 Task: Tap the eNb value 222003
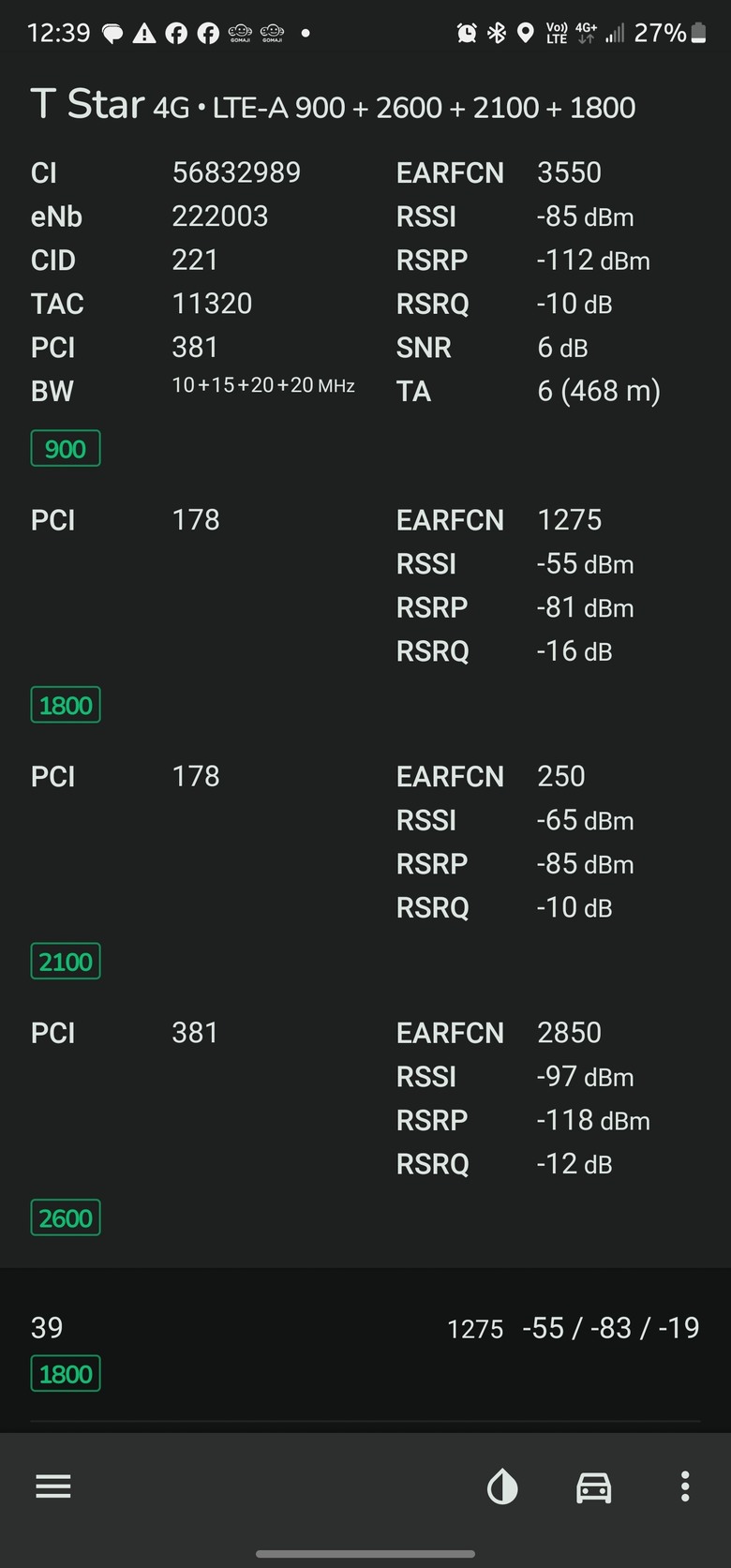(x=220, y=217)
